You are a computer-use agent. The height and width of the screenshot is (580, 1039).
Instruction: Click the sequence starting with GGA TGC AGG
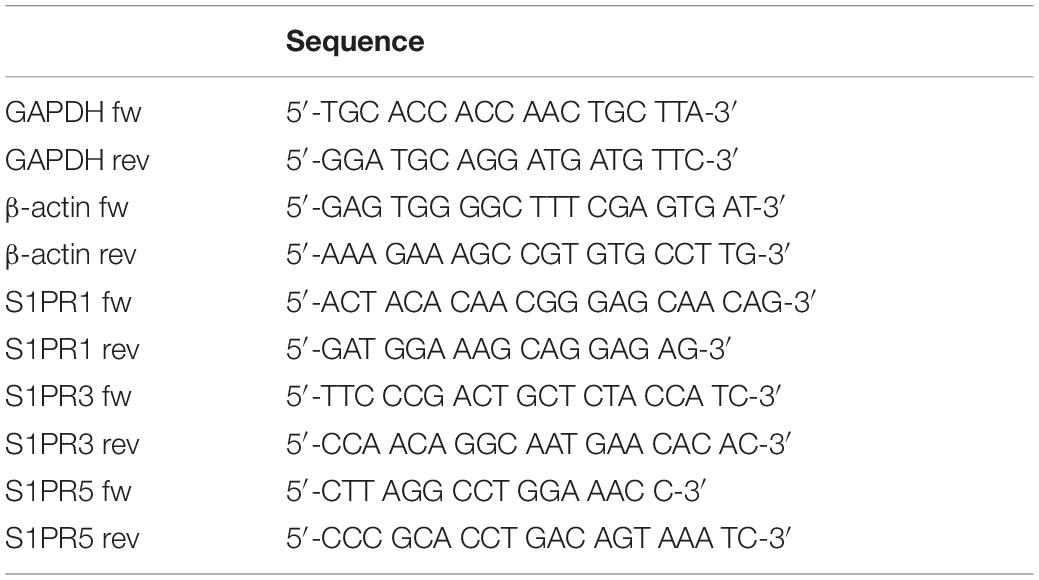point(512,160)
